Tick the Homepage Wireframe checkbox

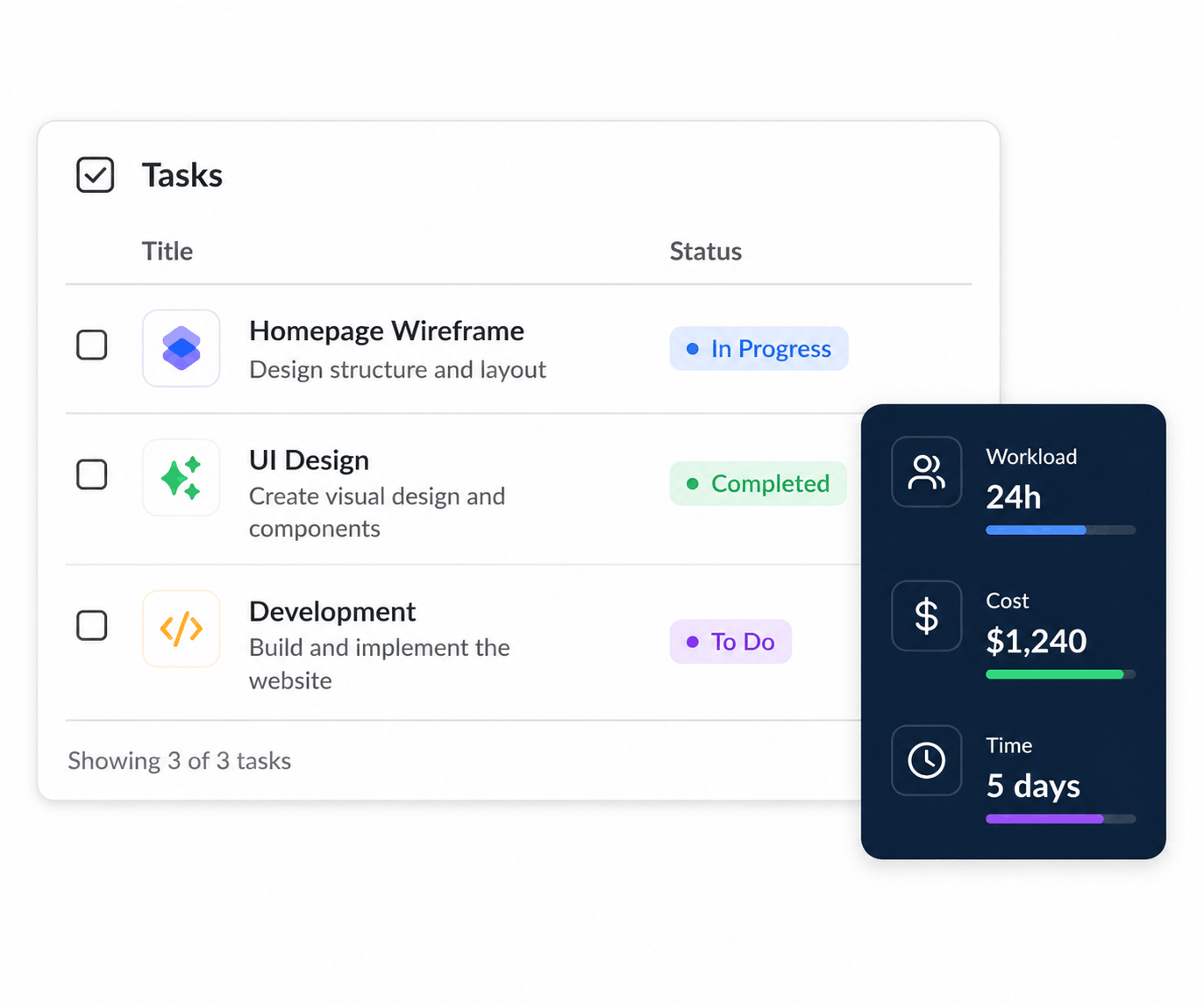tap(92, 345)
